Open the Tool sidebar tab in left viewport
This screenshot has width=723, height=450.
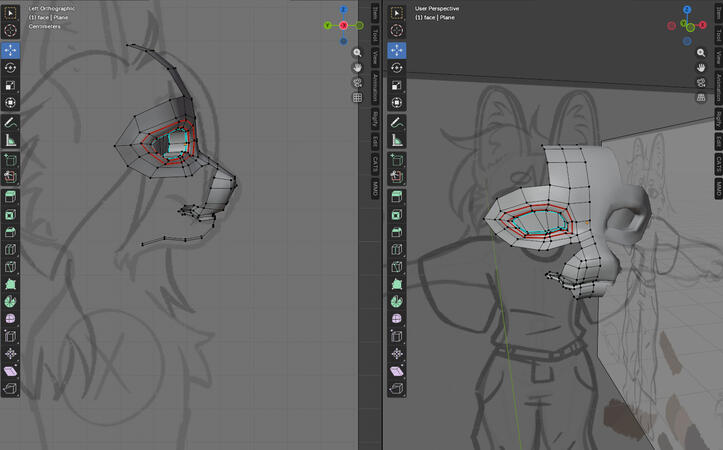(375, 36)
